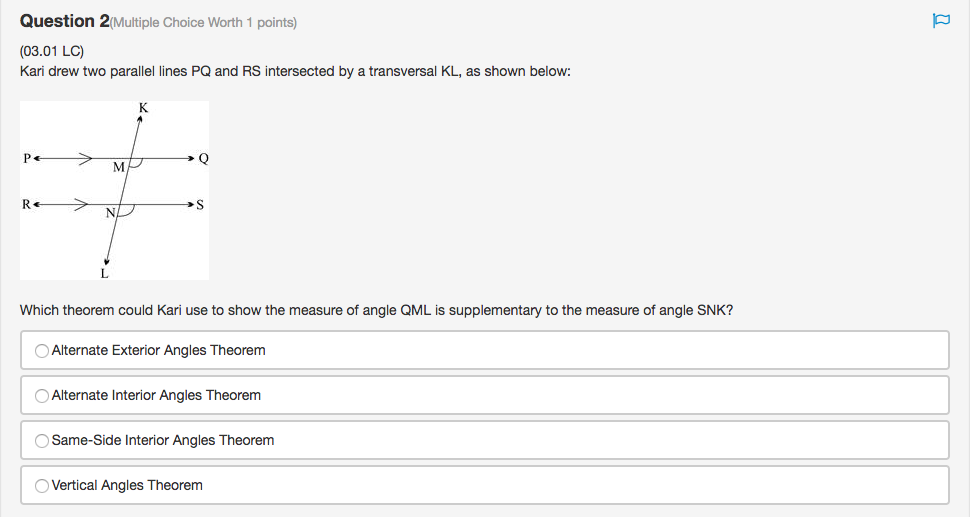
Task: Click point K label atop the transversal
Action: tap(144, 108)
